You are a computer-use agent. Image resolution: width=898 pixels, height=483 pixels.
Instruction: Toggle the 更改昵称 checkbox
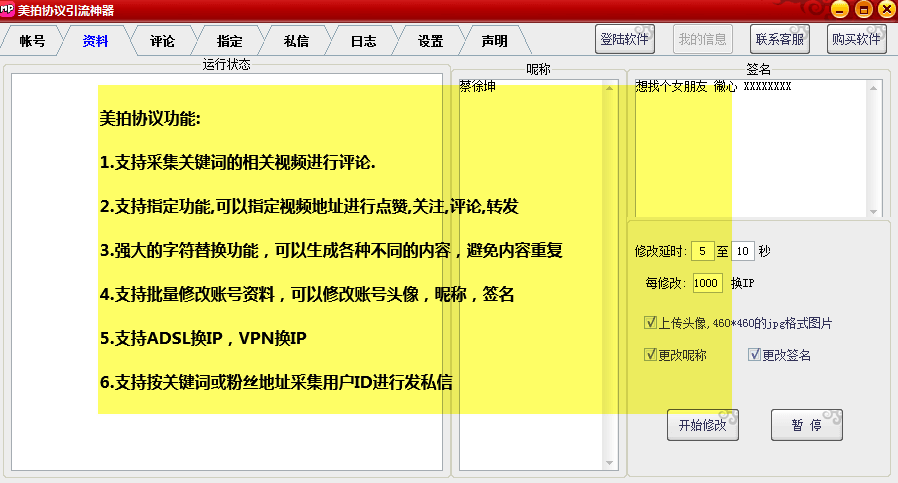point(650,355)
